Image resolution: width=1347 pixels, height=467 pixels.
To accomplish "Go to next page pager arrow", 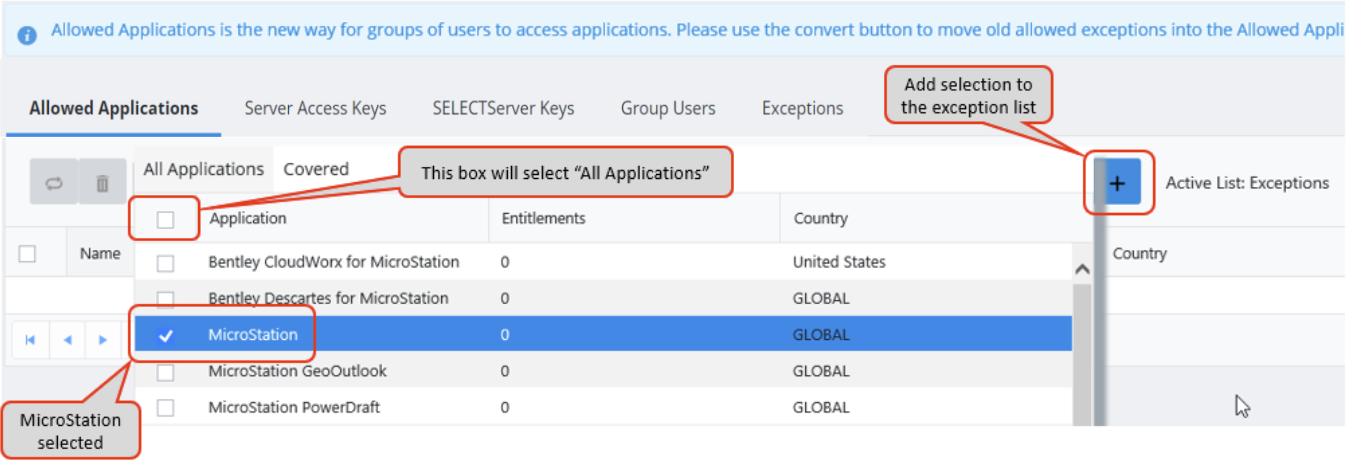I will pos(102,340).
